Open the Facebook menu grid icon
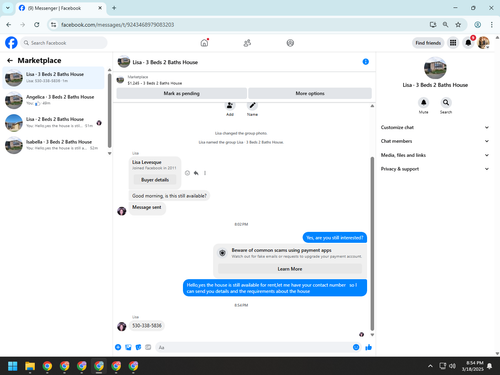The height and width of the screenshot is (375, 500). 453,43
